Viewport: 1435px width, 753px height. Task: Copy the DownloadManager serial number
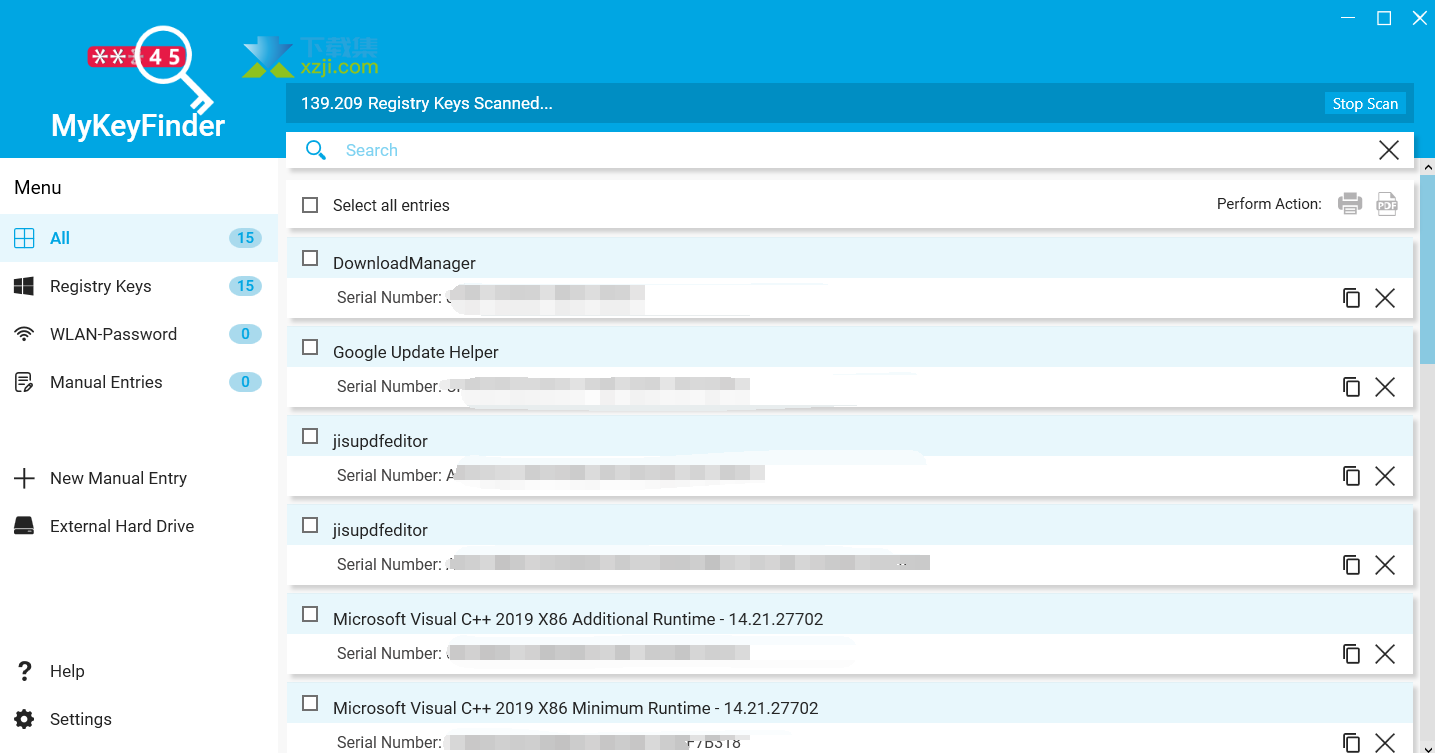click(1351, 298)
